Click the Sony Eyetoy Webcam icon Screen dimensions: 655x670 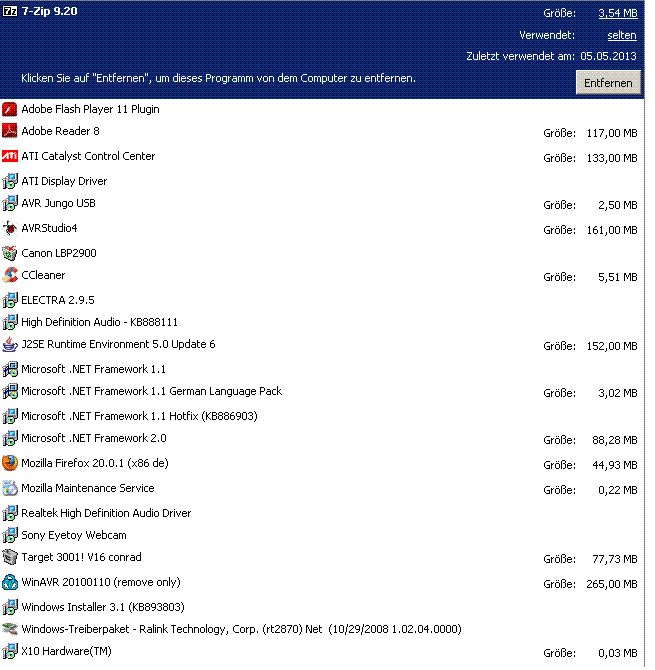pyautogui.click(x=9, y=535)
